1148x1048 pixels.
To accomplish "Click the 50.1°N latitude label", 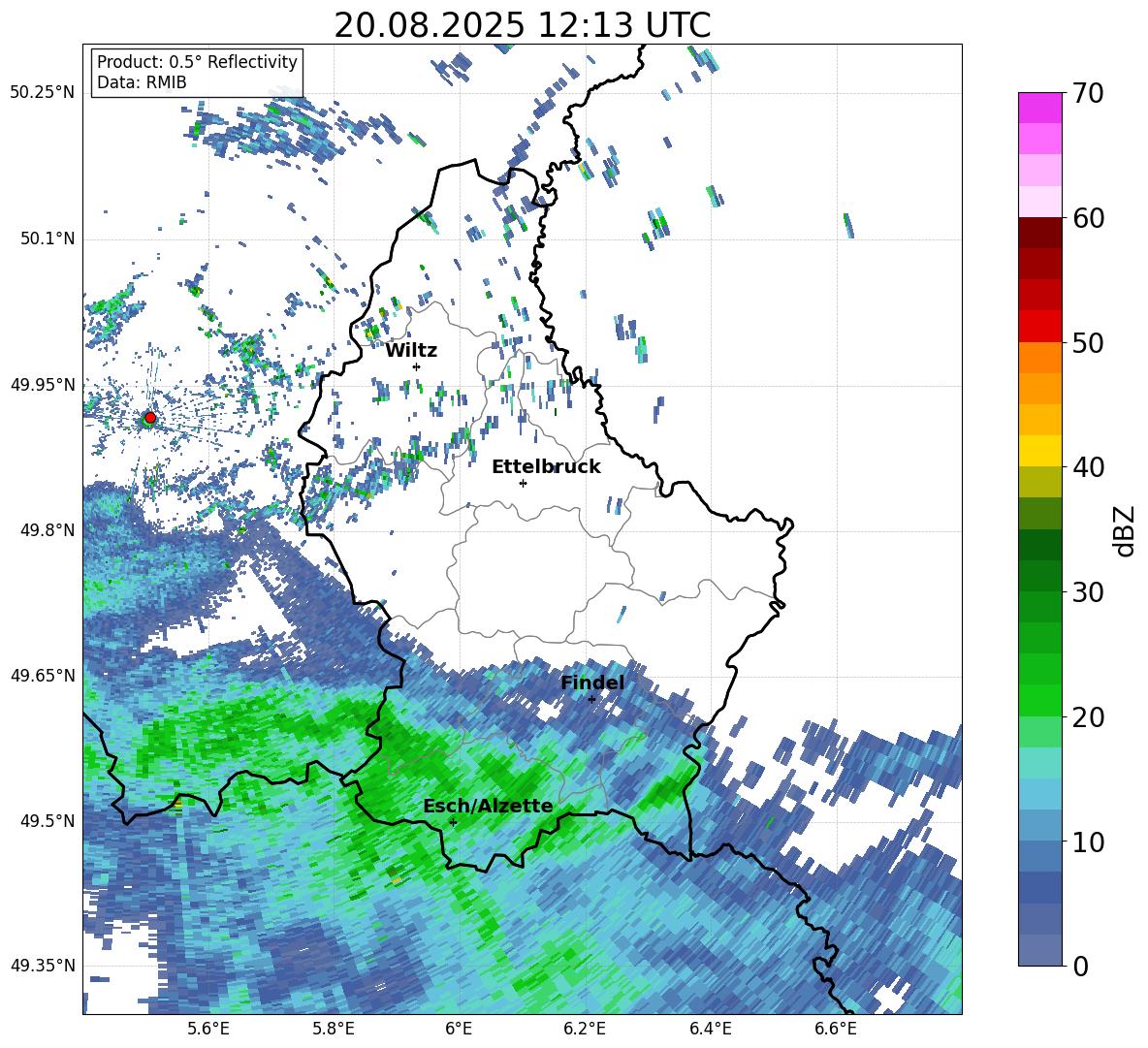I will pyautogui.click(x=47, y=238).
